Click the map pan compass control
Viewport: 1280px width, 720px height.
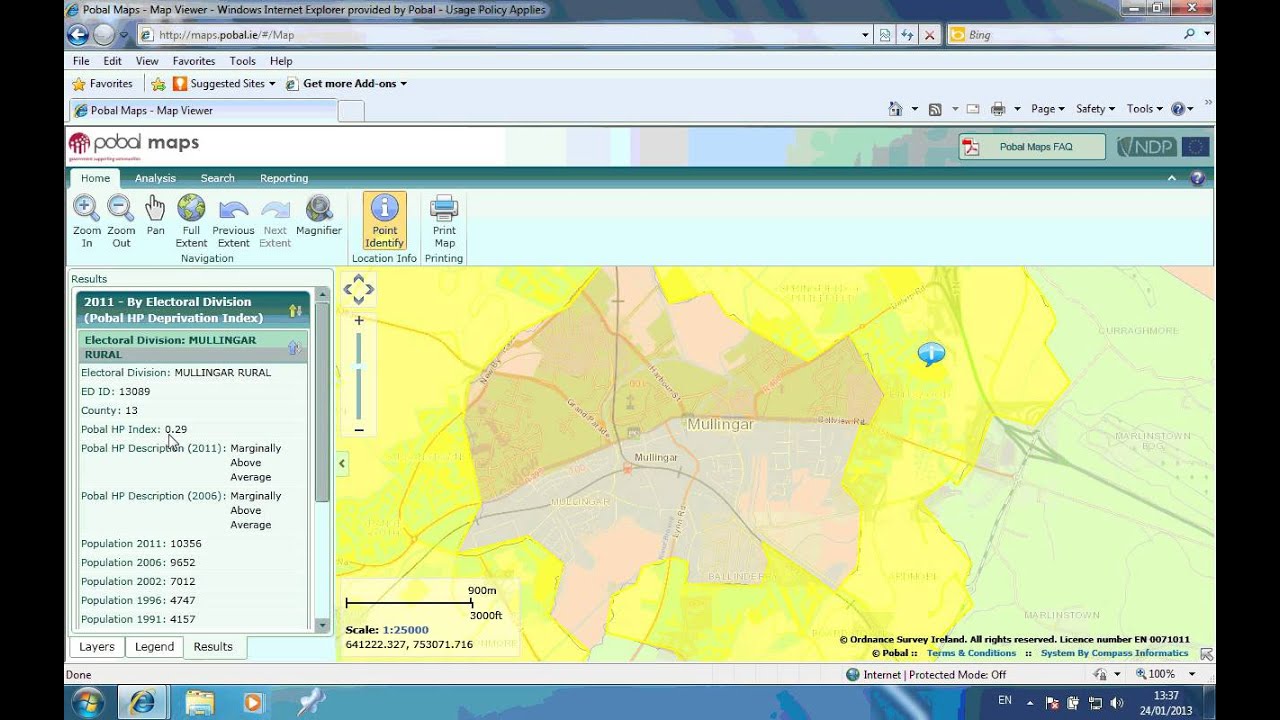(x=358, y=290)
